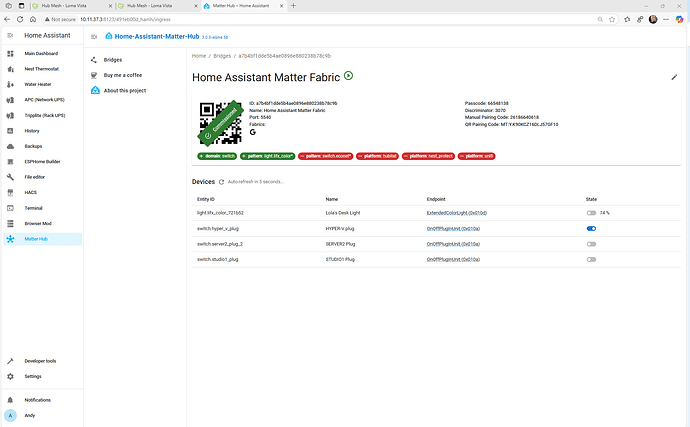Open File editor from the sidebar
Image resolution: width=690 pixels, height=427 pixels.
point(37,177)
